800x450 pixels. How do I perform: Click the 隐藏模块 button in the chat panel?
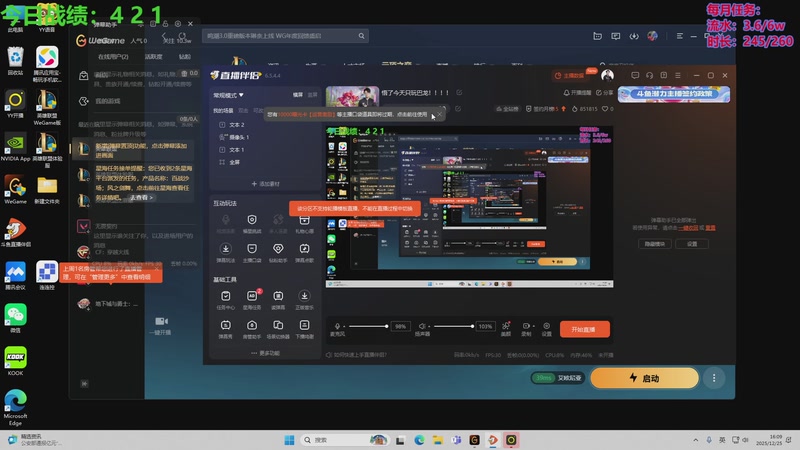(654, 244)
